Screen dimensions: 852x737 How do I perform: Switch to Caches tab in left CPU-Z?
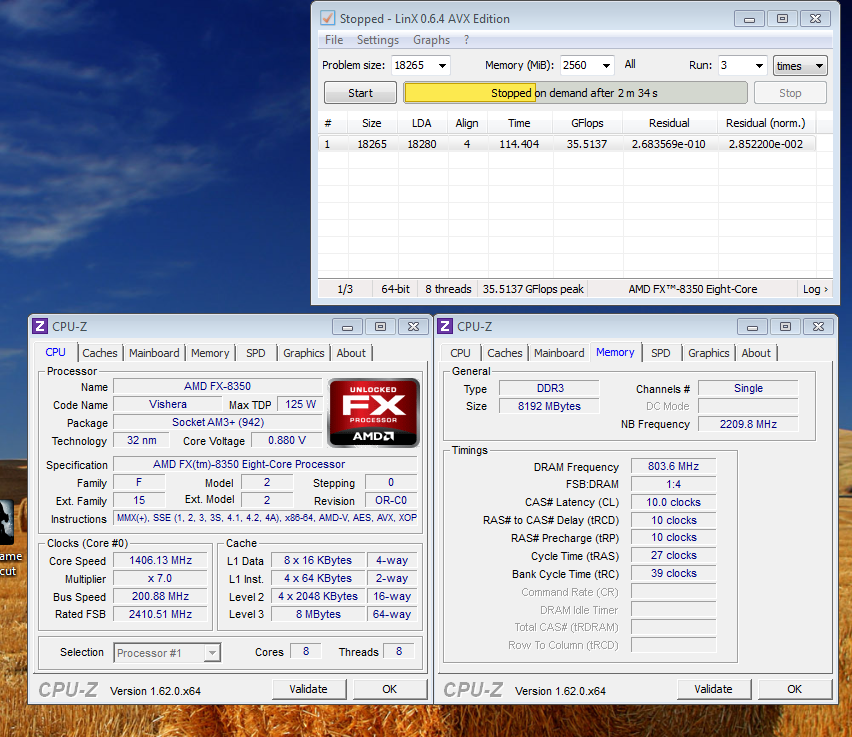(100, 353)
